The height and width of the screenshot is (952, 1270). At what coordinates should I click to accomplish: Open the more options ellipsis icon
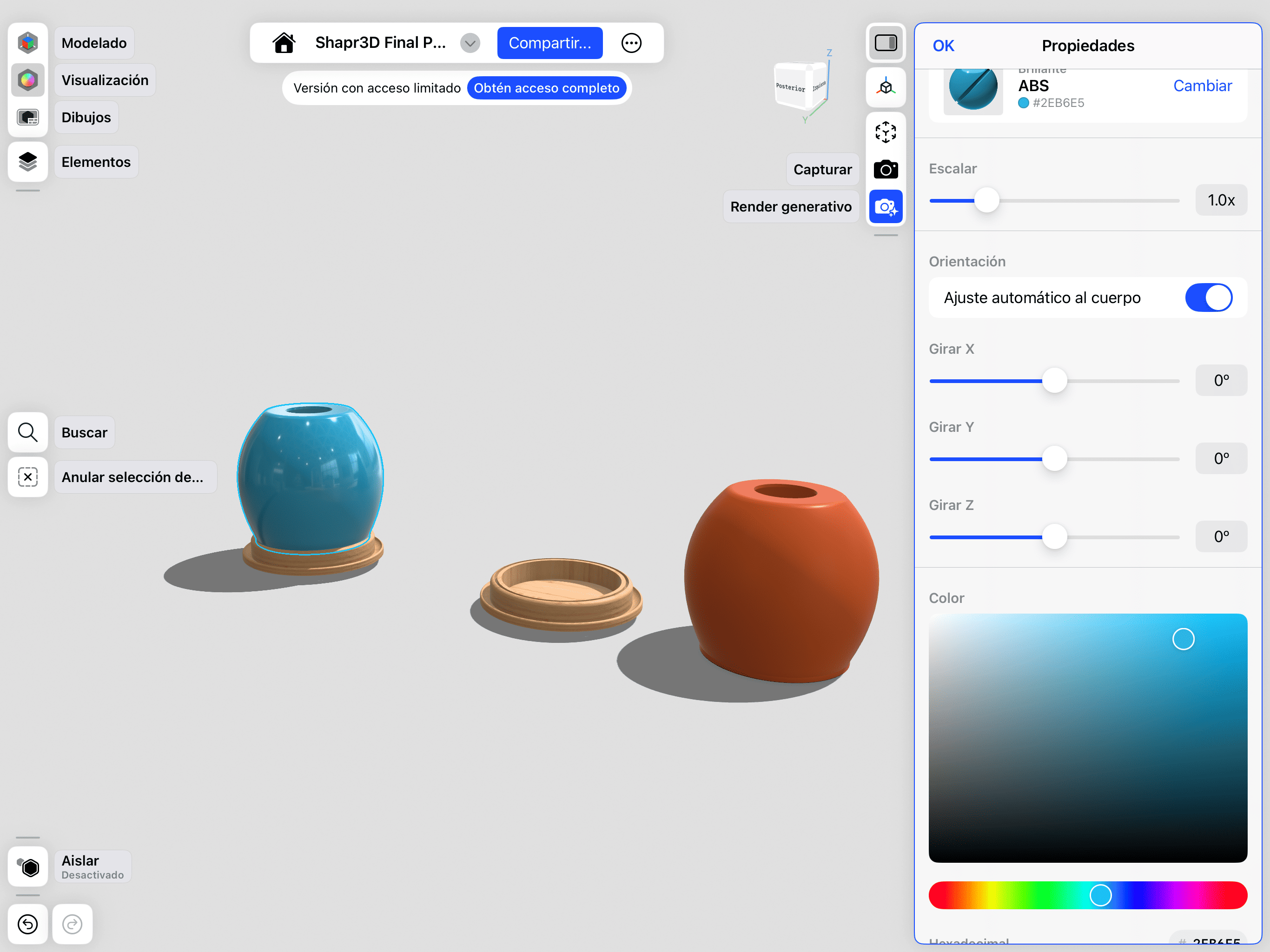631,43
